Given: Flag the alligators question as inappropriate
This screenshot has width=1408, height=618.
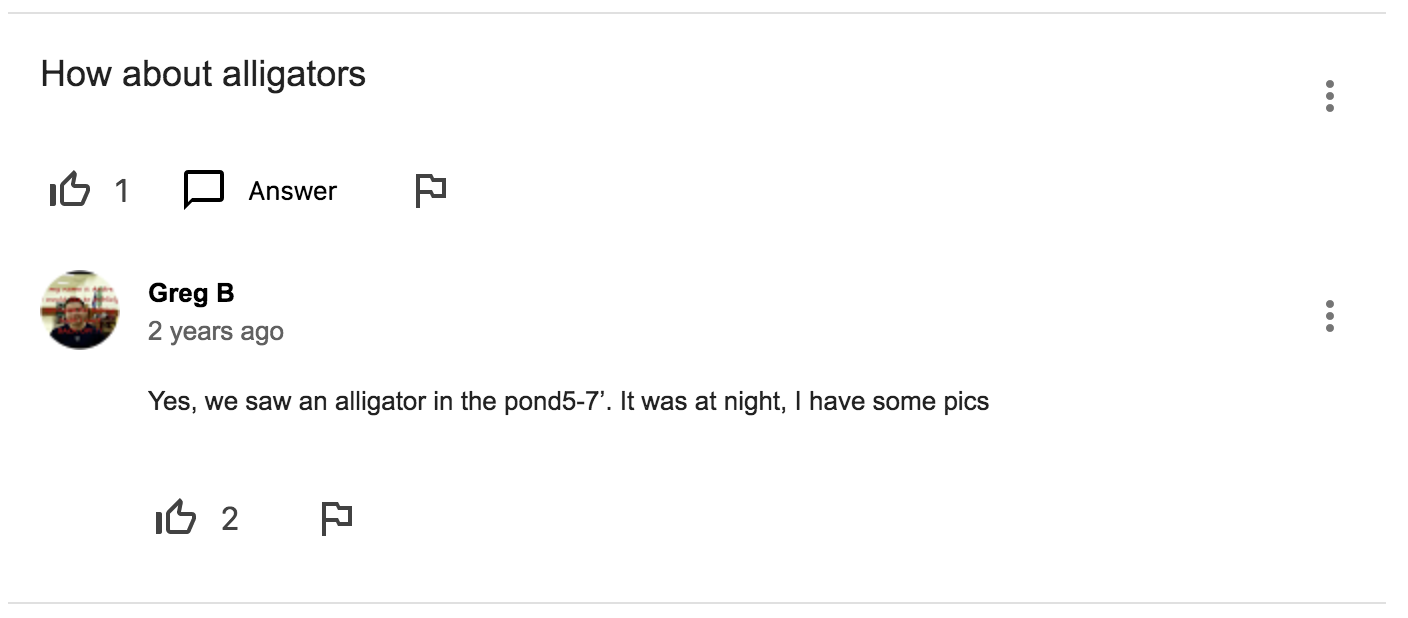Looking at the screenshot, I should 430,189.
